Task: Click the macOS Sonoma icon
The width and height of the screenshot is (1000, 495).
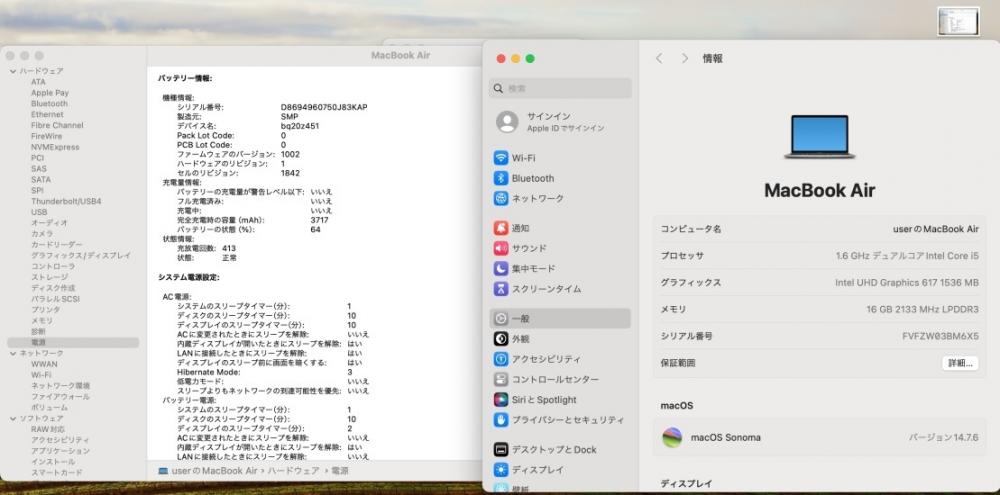Action: click(672, 438)
